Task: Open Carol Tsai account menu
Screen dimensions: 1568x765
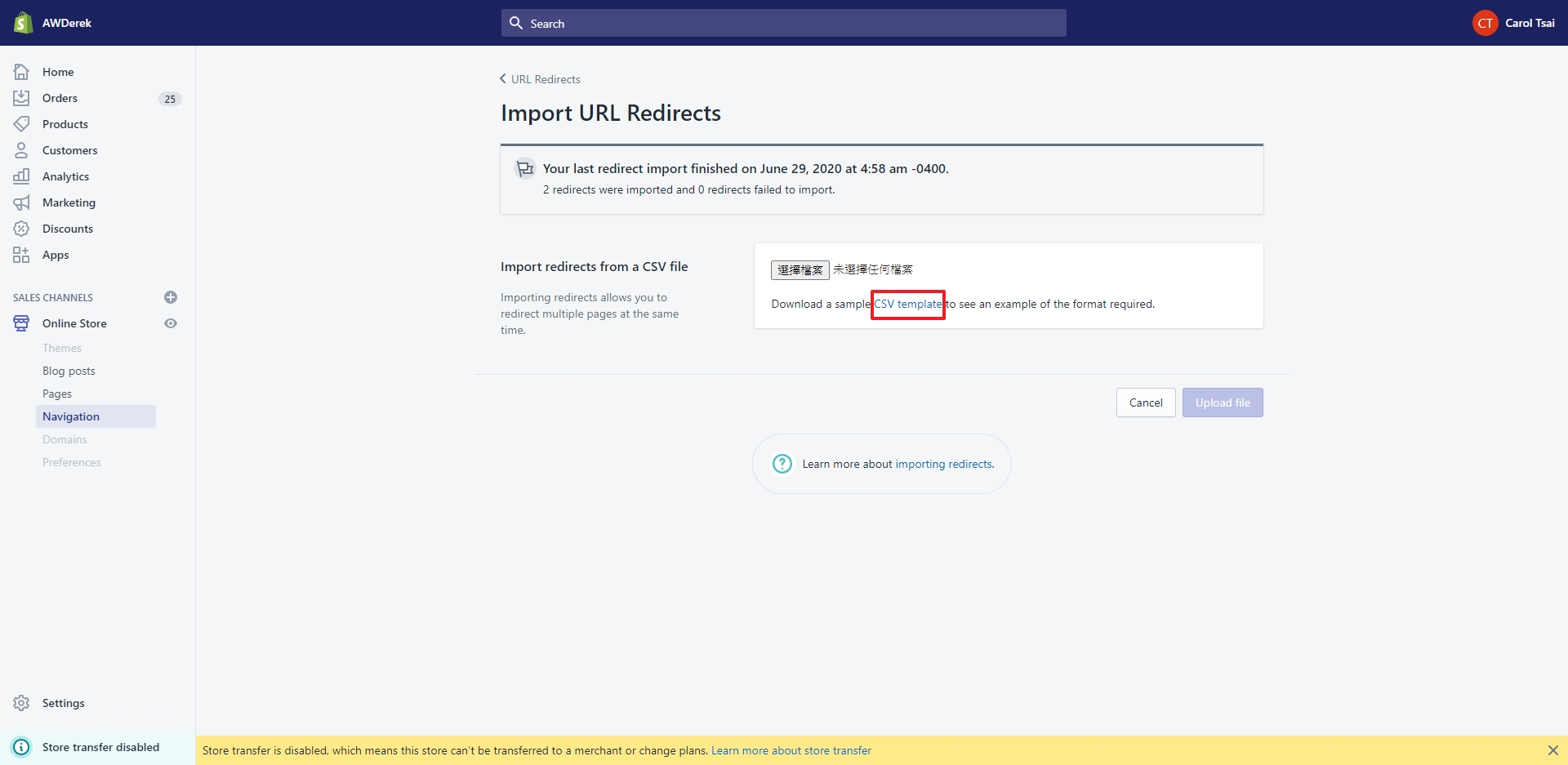Action: click(x=1513, y=23)
